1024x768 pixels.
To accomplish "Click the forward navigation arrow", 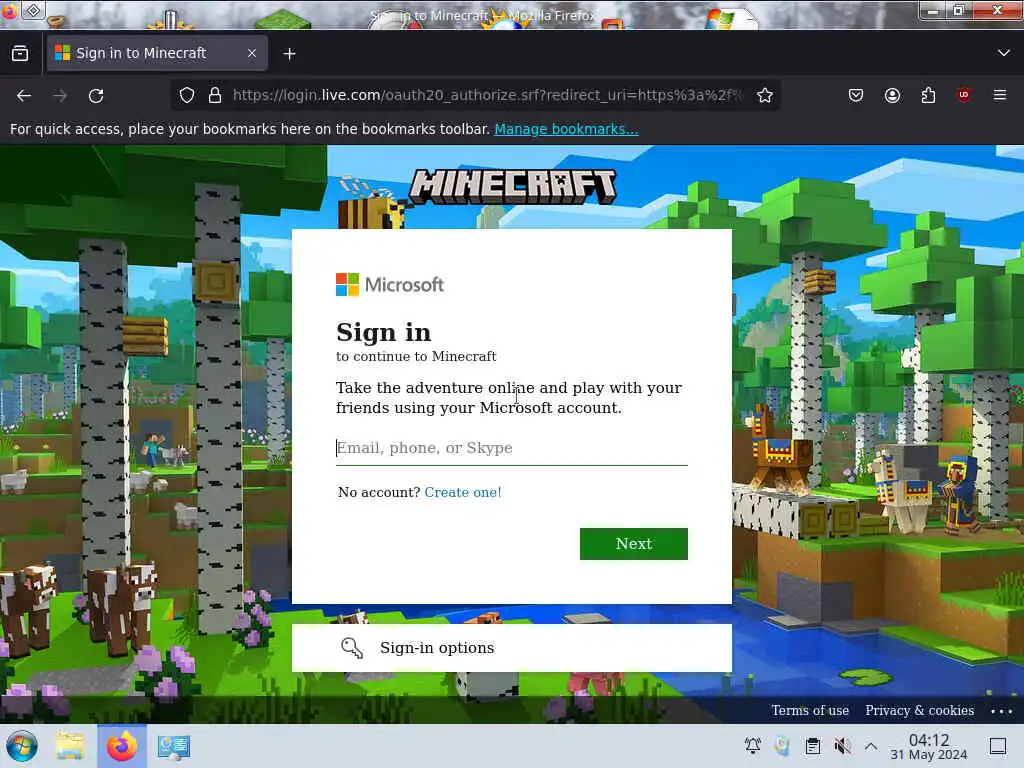I will (60, 96).
